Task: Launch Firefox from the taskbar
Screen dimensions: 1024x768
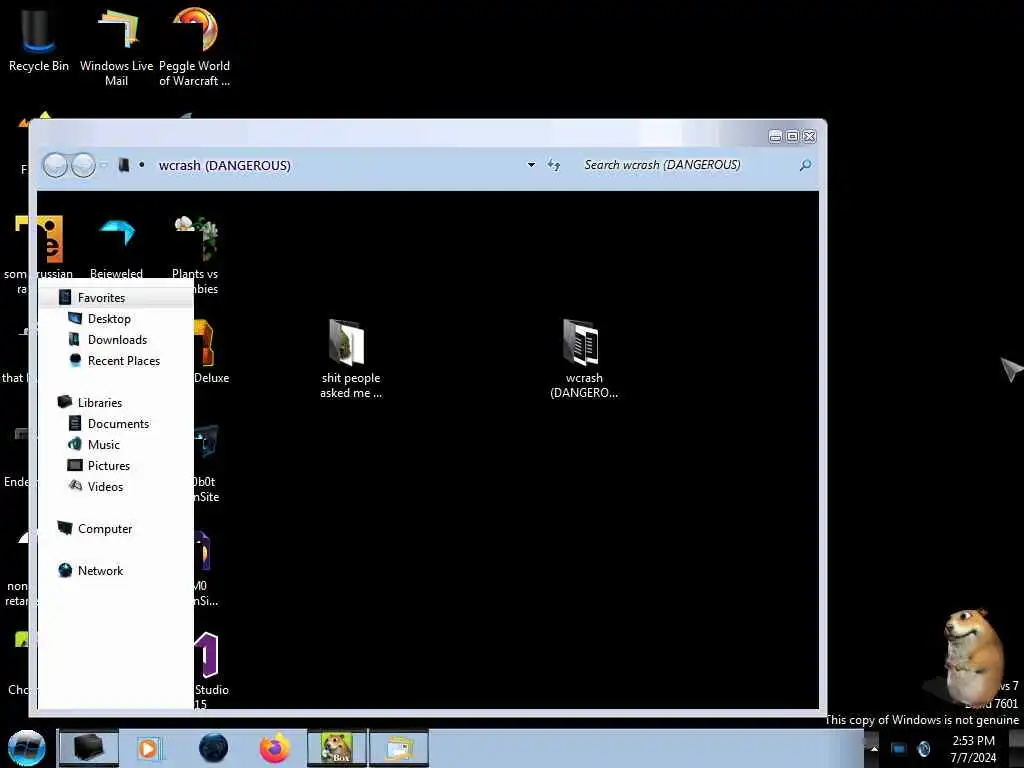Action: [275, 748]
